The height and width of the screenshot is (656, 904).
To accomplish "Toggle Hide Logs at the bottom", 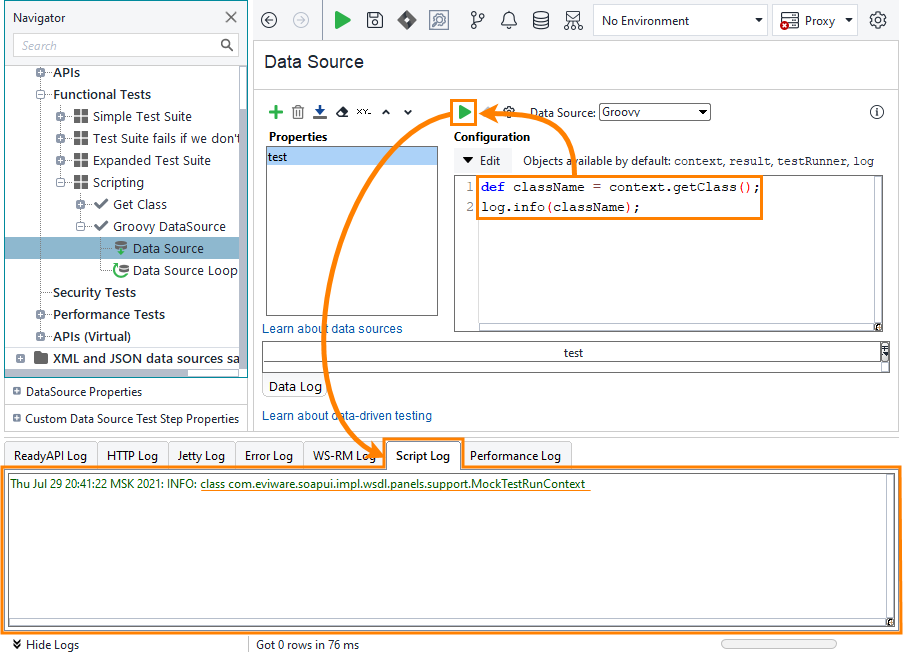I will (46, 645).
